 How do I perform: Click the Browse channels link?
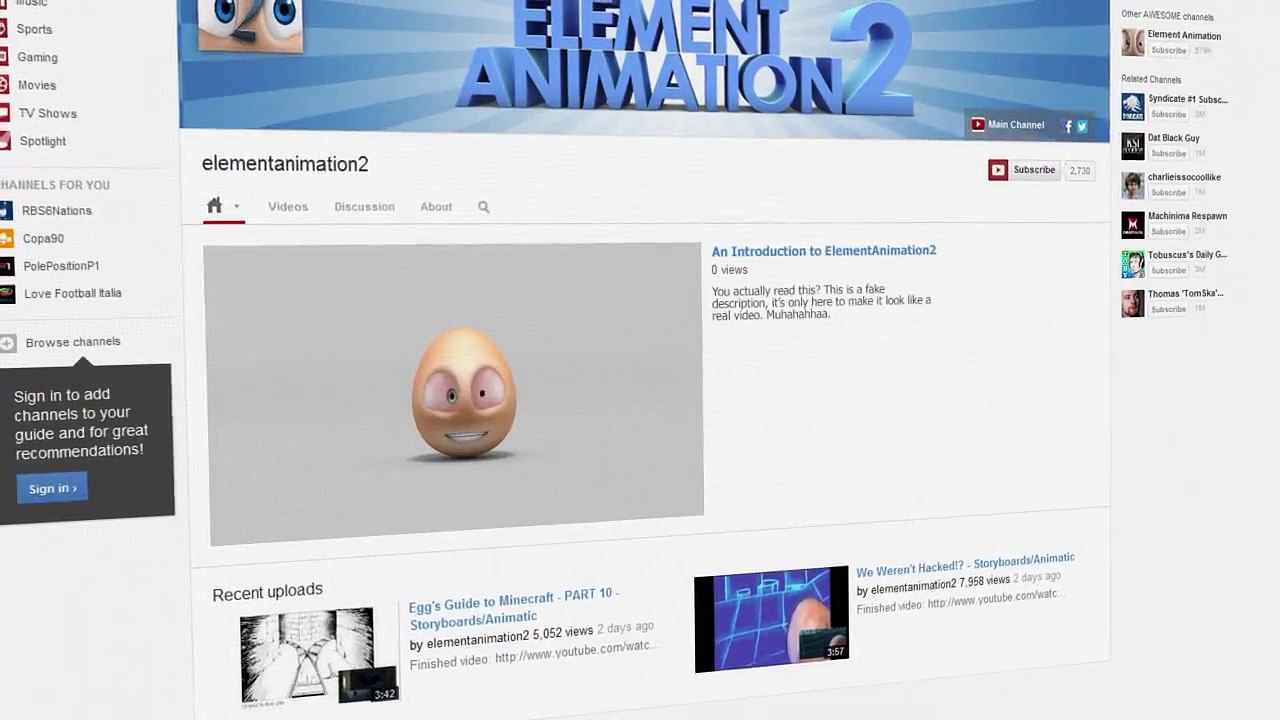tap(73, 342)
